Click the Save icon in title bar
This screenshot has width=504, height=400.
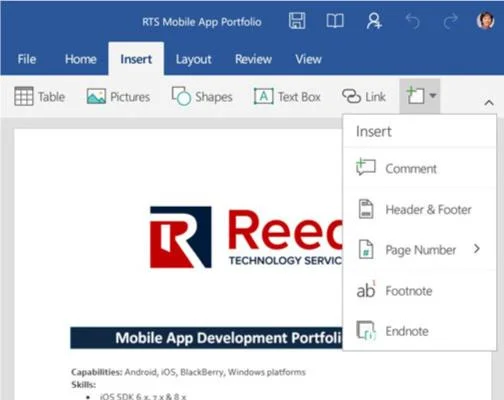coord(297,21)
